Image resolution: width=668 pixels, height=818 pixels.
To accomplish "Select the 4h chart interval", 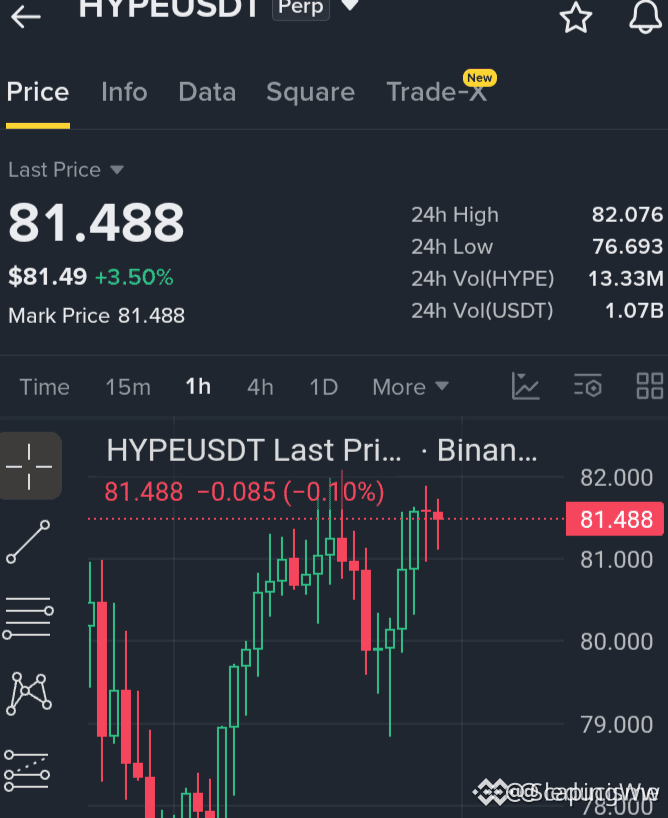I will coord(260,387).
